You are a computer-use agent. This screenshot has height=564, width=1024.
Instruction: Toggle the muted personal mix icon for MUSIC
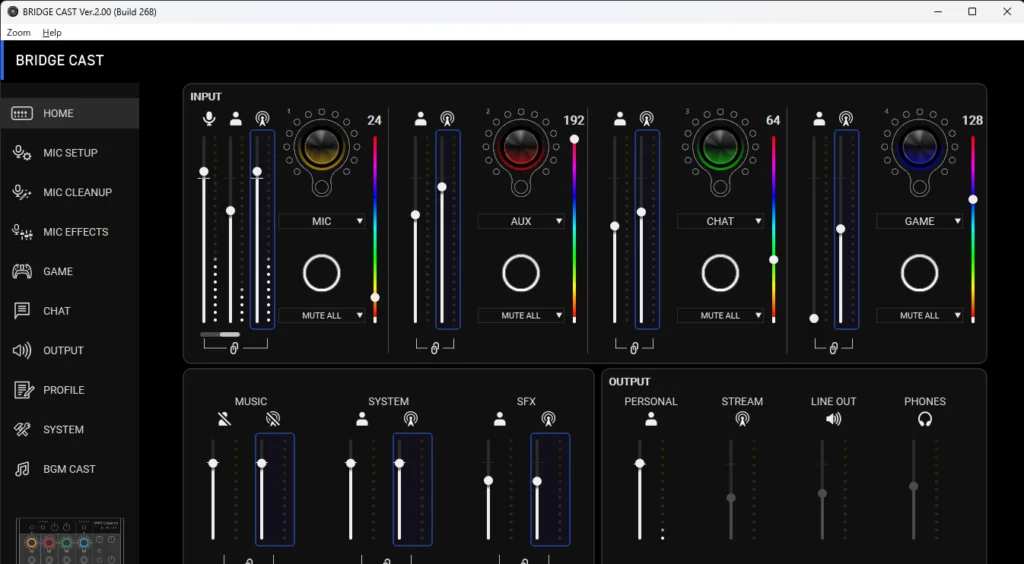[223, 420]
